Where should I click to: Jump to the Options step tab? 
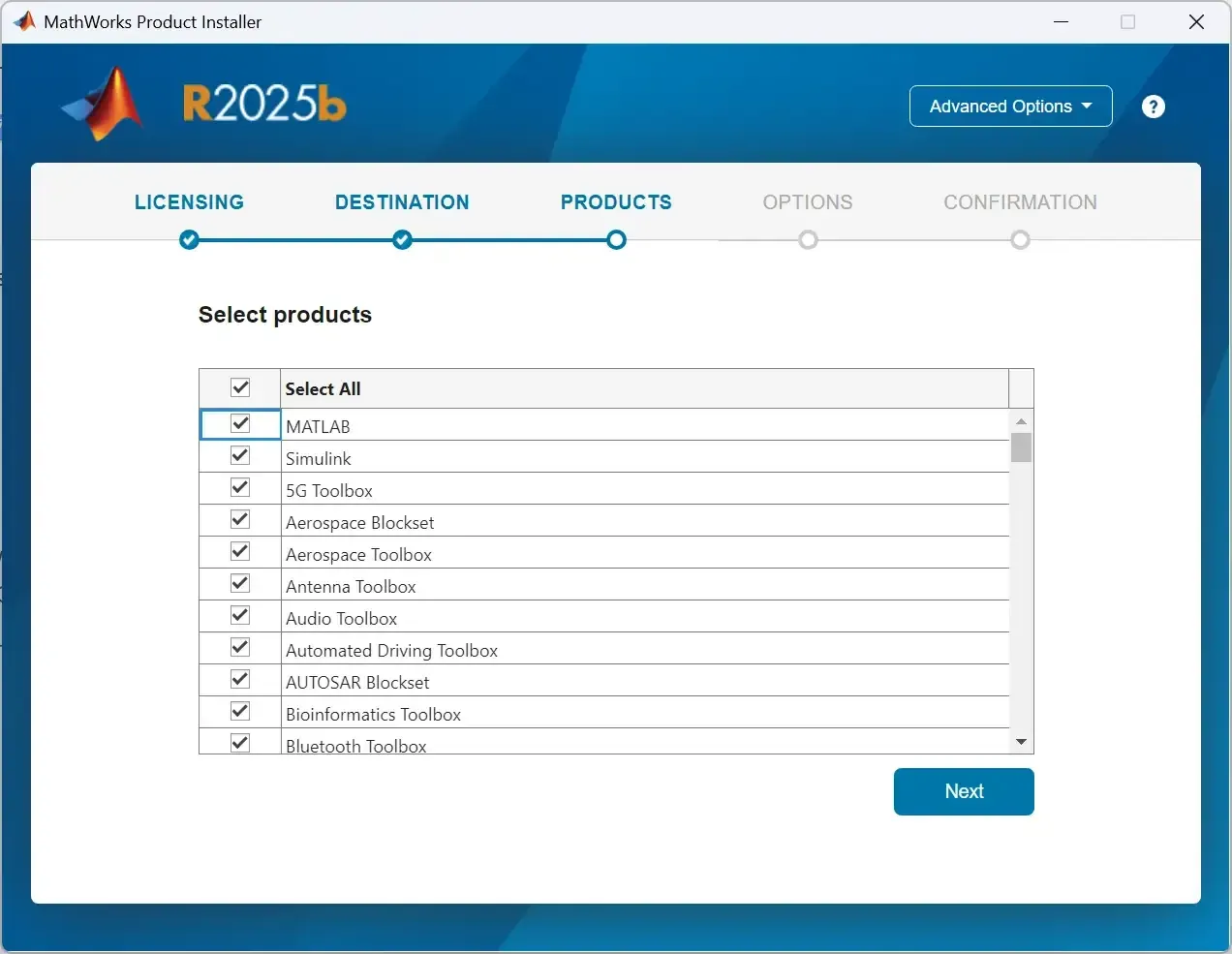808,202
